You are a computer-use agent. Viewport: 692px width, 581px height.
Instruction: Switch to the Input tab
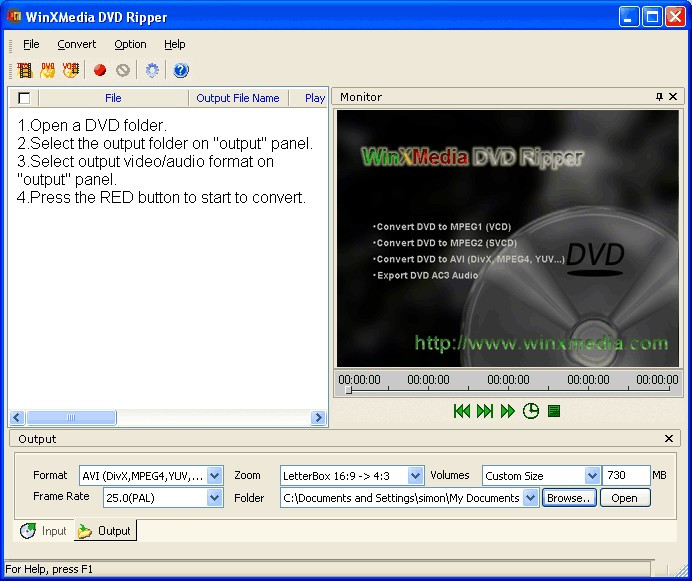pyautogui.click(x=43, y=531)
